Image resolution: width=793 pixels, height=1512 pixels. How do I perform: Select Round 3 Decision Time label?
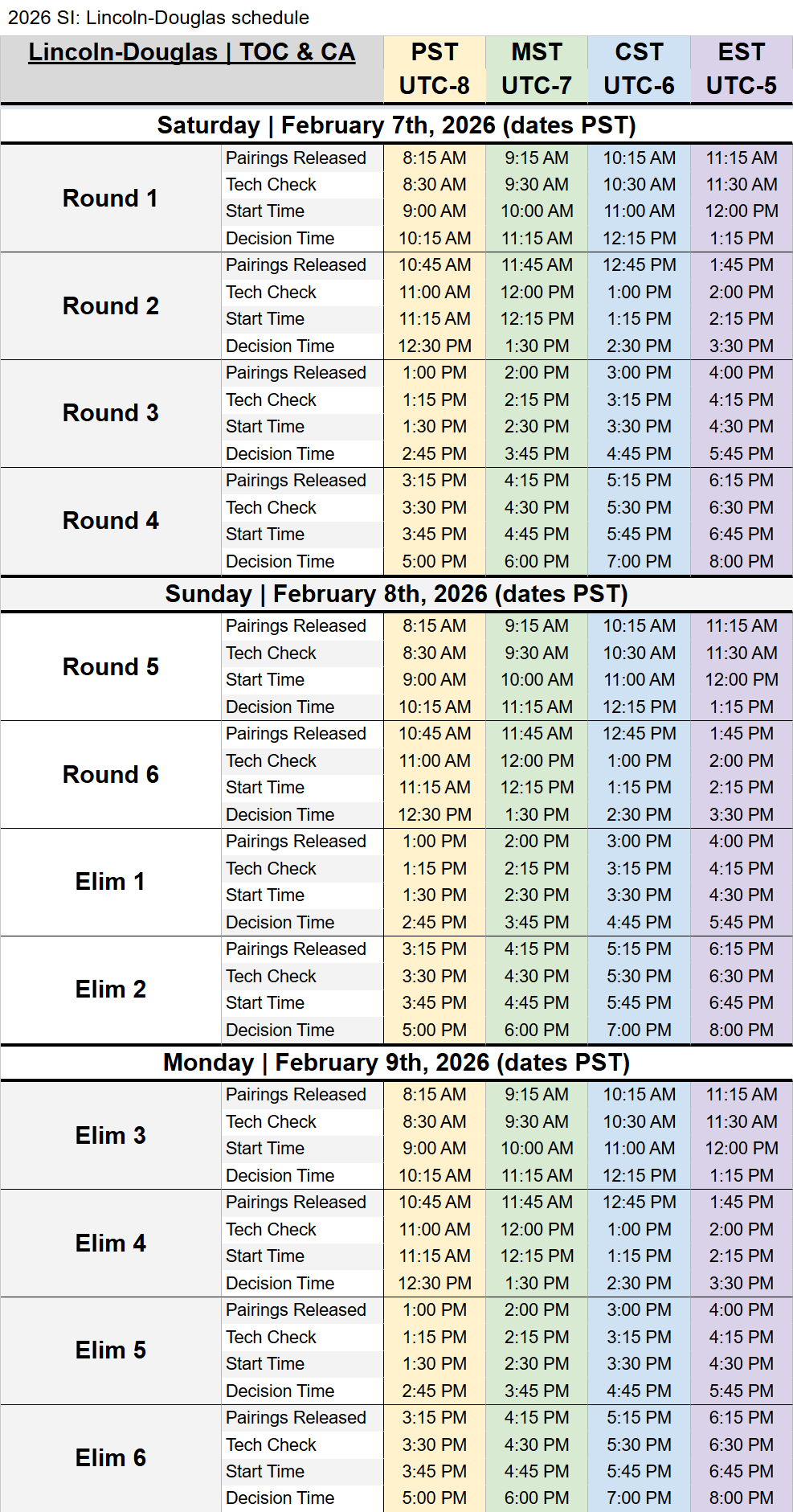point(280,454)
